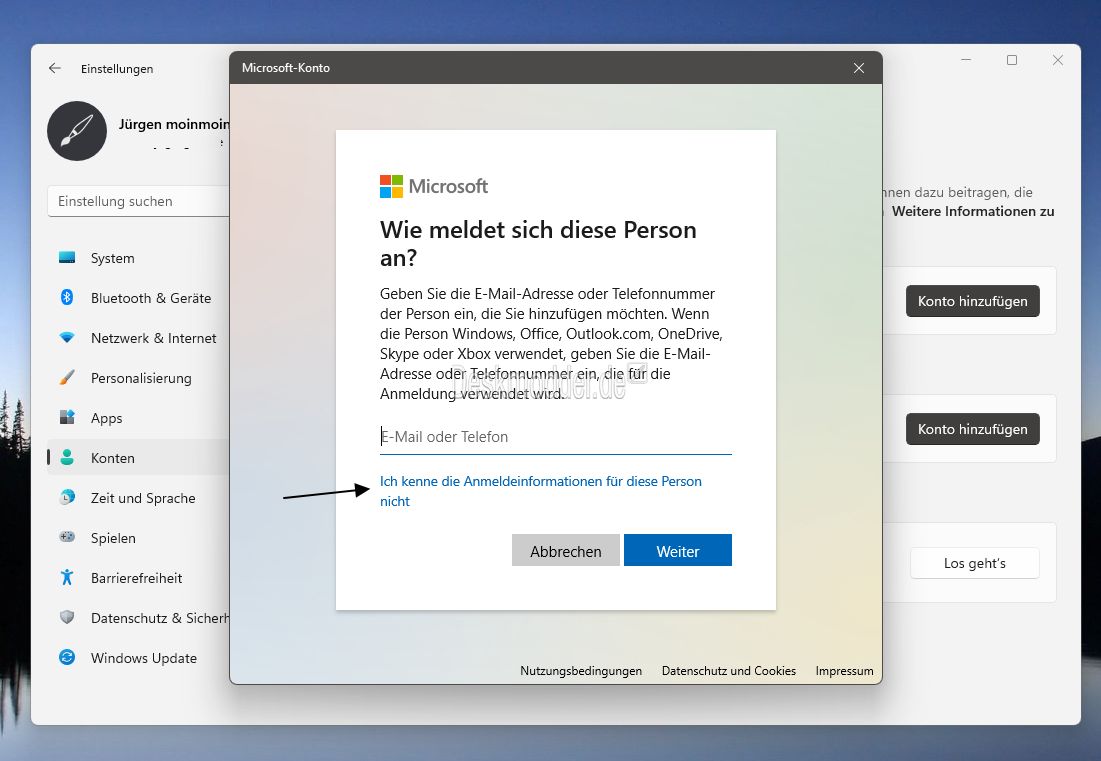Click the Abbrechen button
This screenshot has height=761, width=1101.
point(565,550)
